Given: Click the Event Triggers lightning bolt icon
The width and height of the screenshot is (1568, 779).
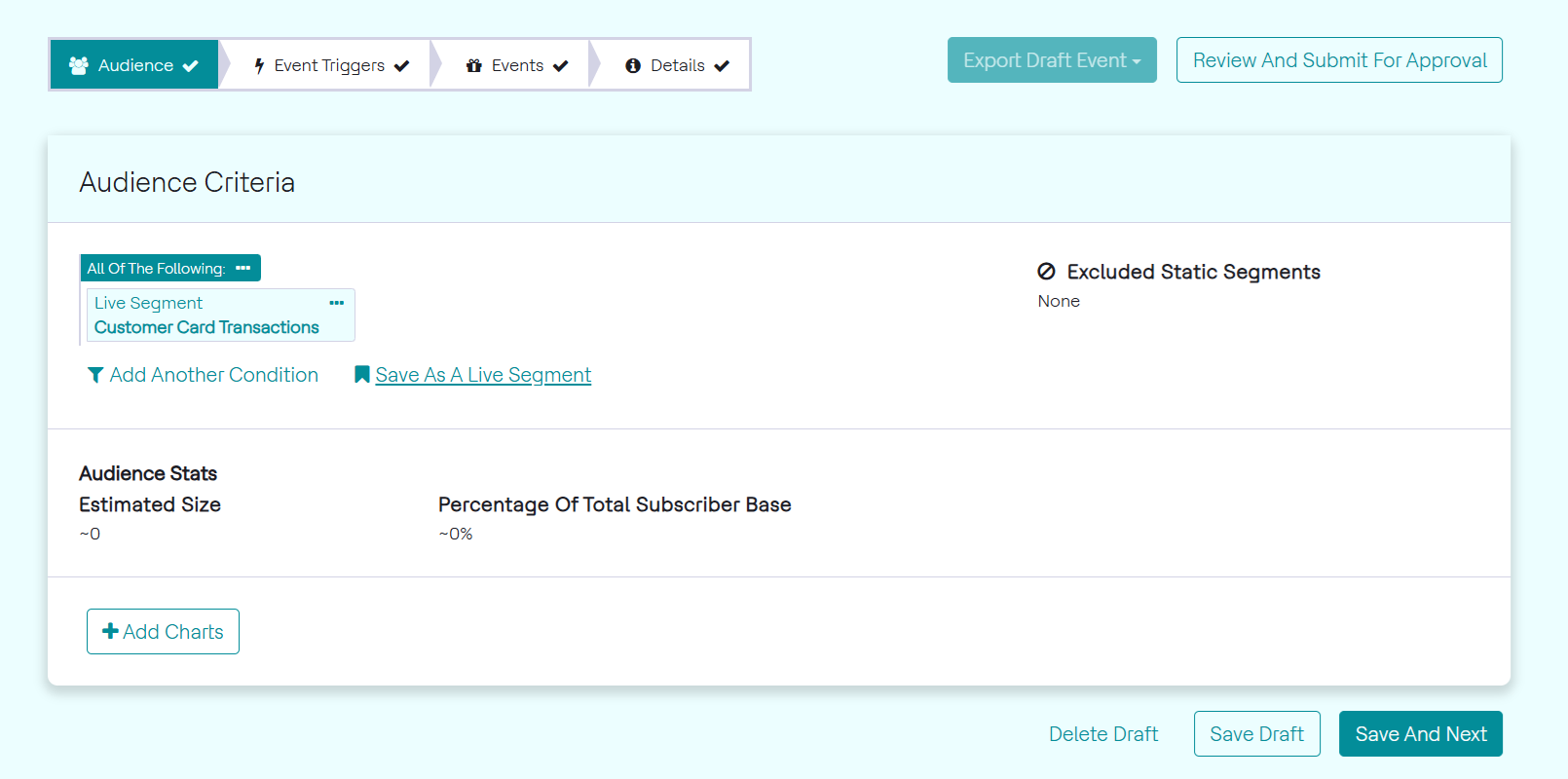Looking at the screenshot, I should pos(259,65).
